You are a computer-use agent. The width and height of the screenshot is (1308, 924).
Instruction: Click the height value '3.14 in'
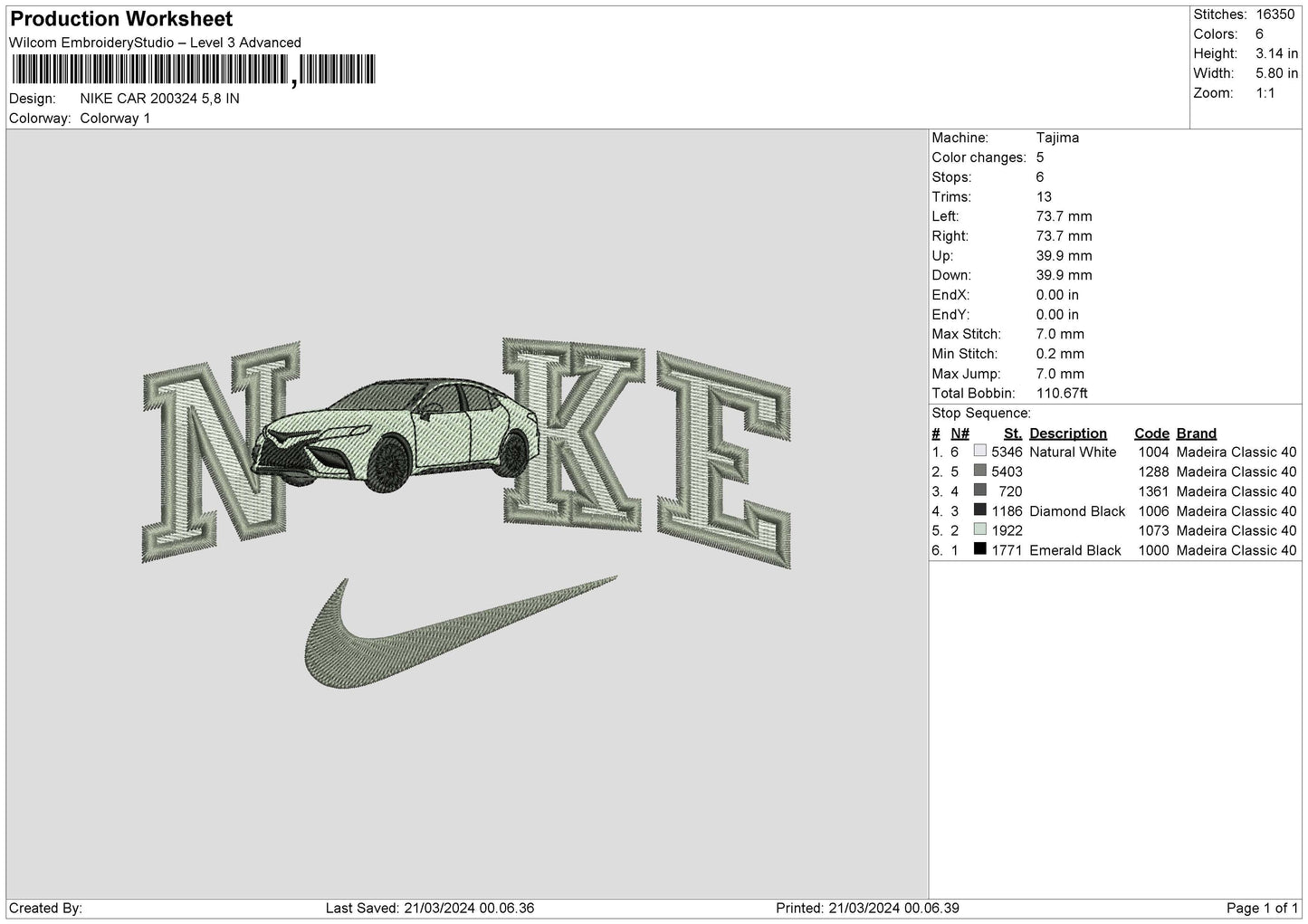tap(1276, 53)
